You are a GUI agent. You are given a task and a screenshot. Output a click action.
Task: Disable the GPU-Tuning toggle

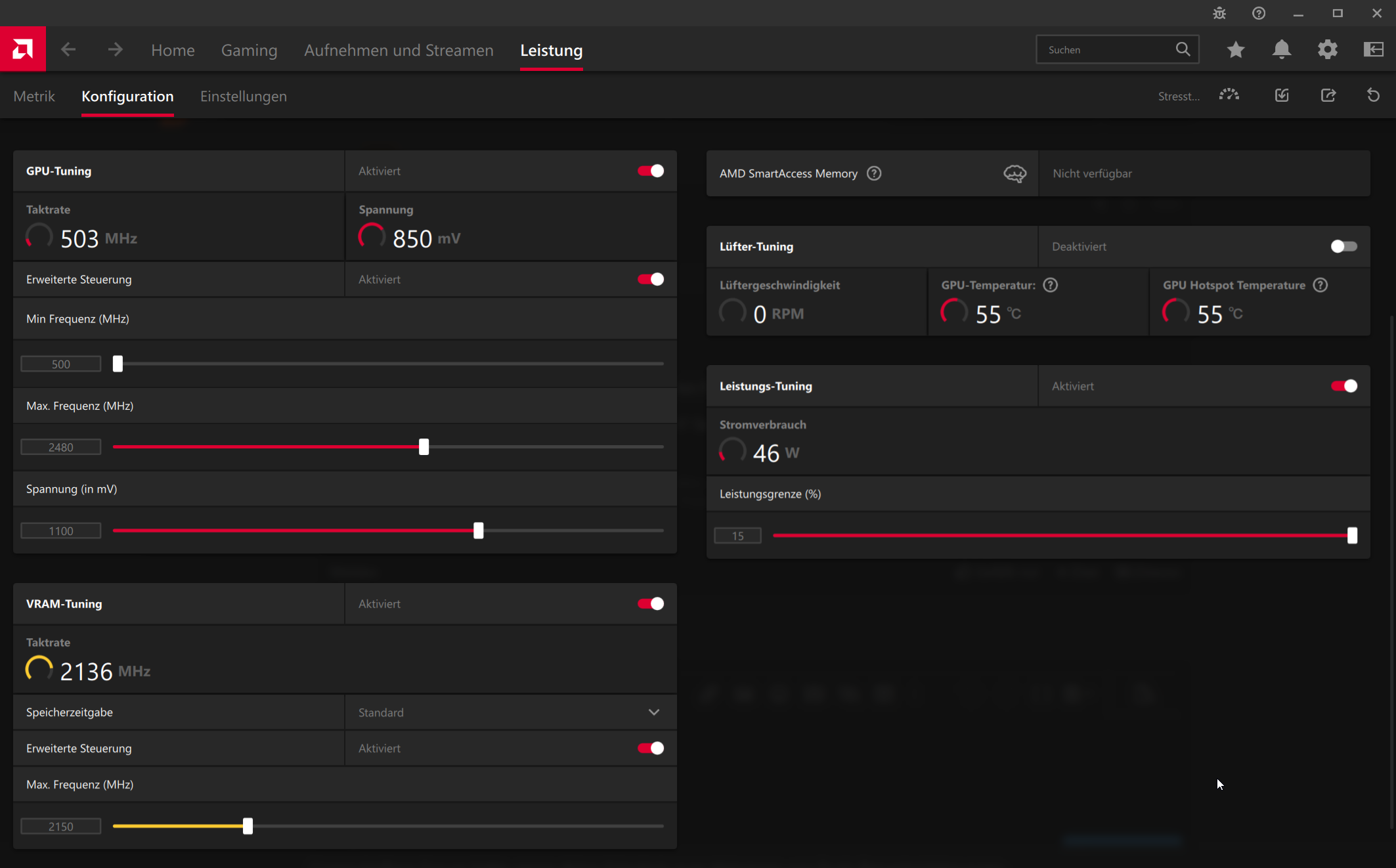pyautogui.click(x=650, y=171)
